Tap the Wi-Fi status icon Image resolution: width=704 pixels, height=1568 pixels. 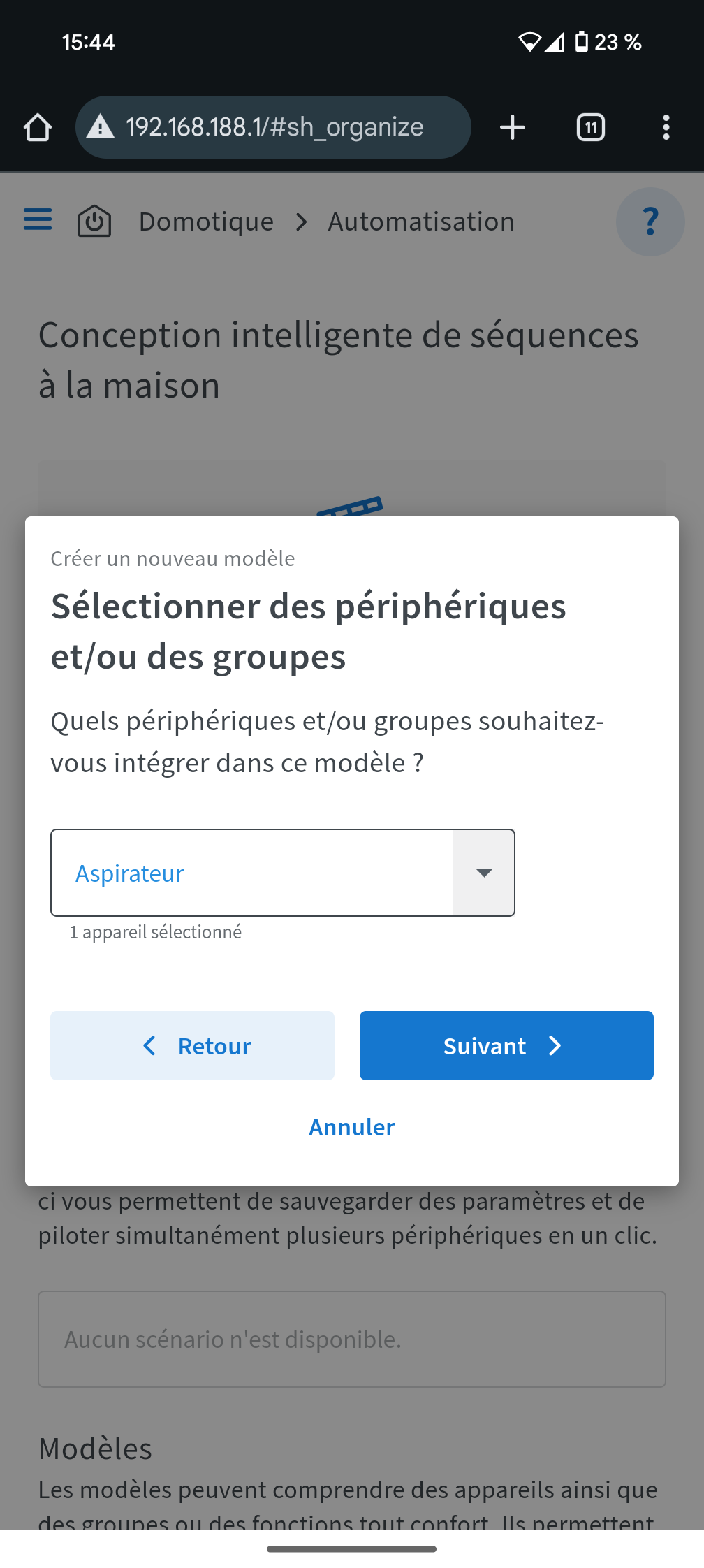coord(529,42)
